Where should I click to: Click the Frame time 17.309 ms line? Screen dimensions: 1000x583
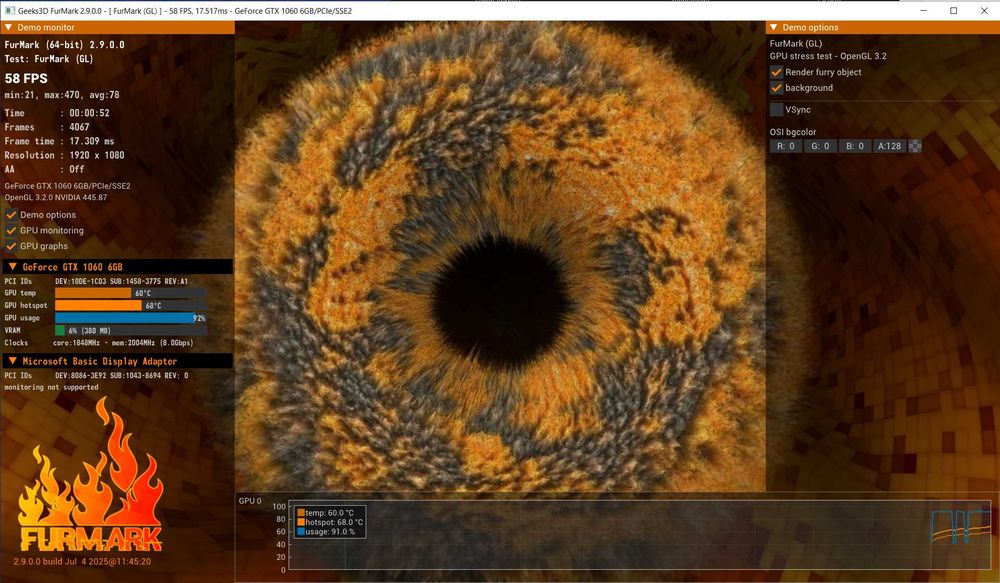[x=59, y=141]
